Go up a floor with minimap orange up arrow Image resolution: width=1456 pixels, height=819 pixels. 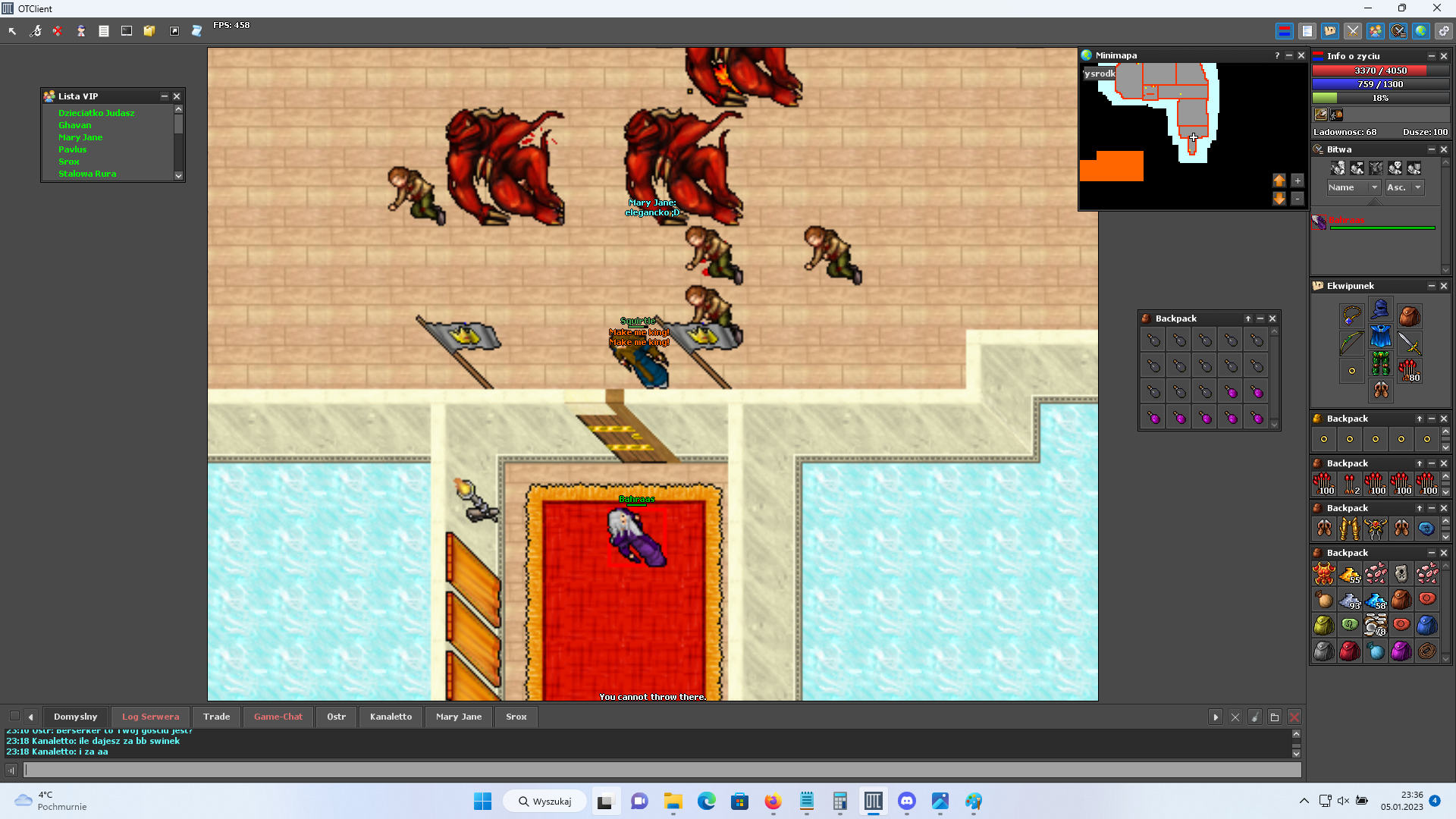tap(1279, 180)
